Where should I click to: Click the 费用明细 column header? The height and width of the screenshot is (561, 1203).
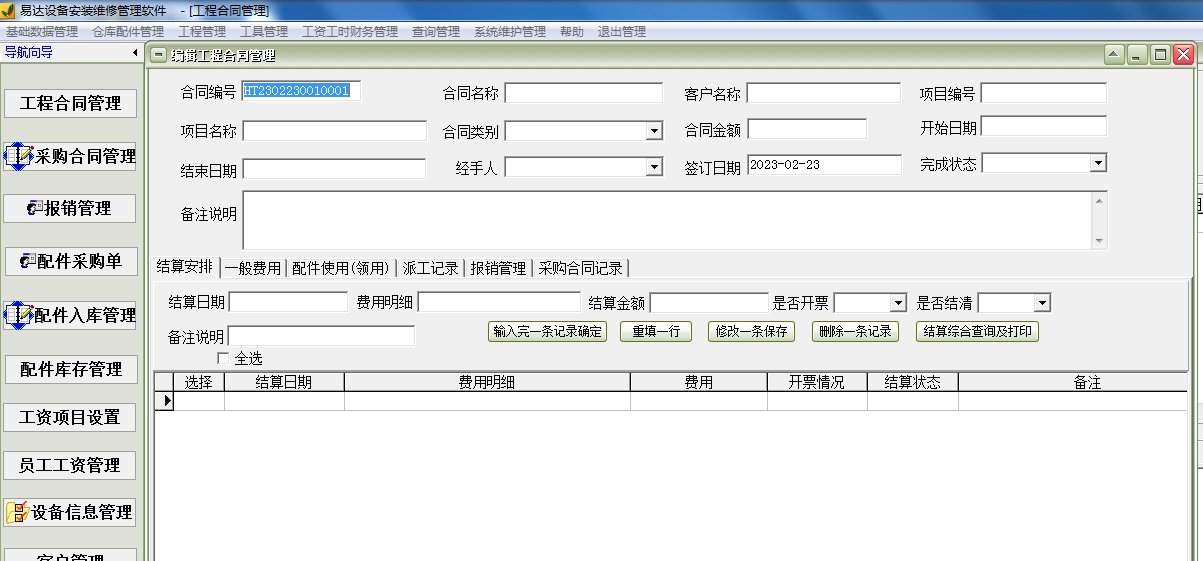[487, 382]
